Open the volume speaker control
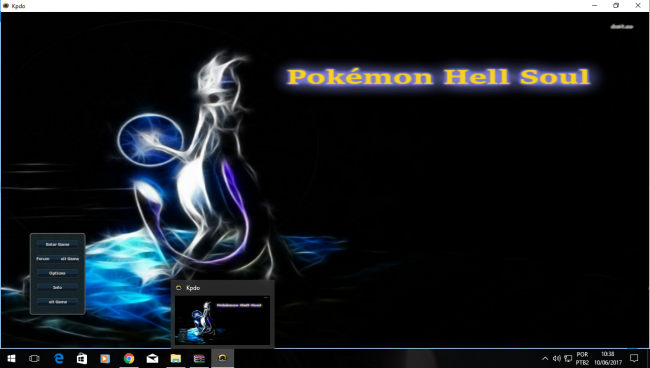The width and height of the screenshot is (650, 368). [x=556, y=358]
